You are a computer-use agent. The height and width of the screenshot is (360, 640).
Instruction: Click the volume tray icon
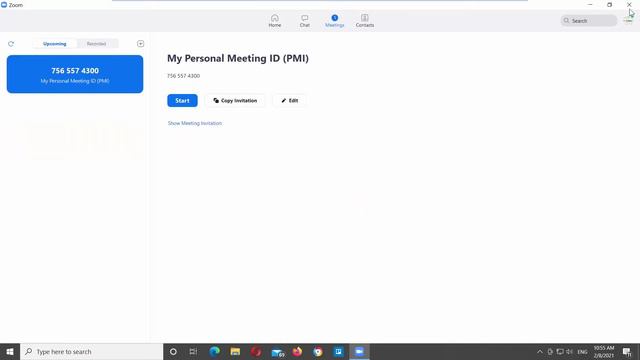point(569,352)
